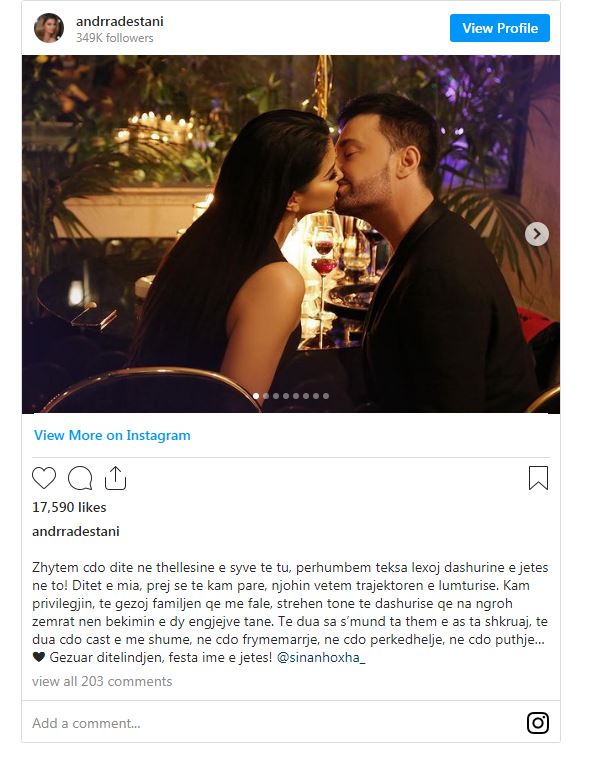This screenshot has width=612, height=762.
Task: Select the first carousel dot indicator
Action: (x=256, y=396)
